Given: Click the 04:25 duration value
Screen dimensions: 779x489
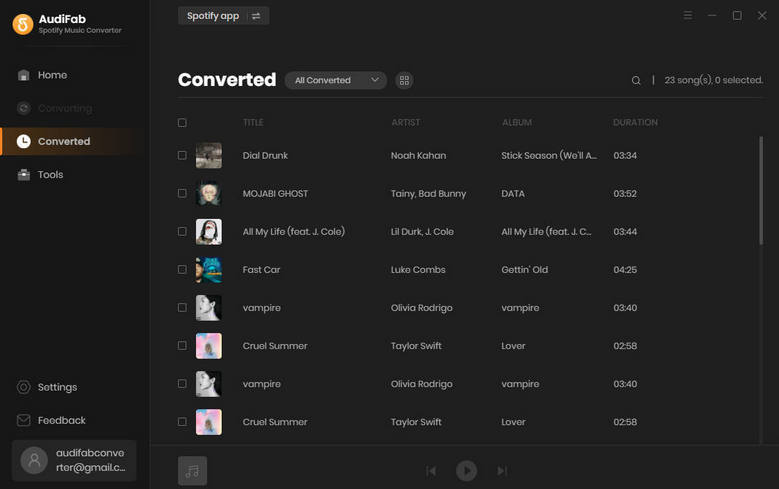Looking at the screenshot, I should pos(625,269).
